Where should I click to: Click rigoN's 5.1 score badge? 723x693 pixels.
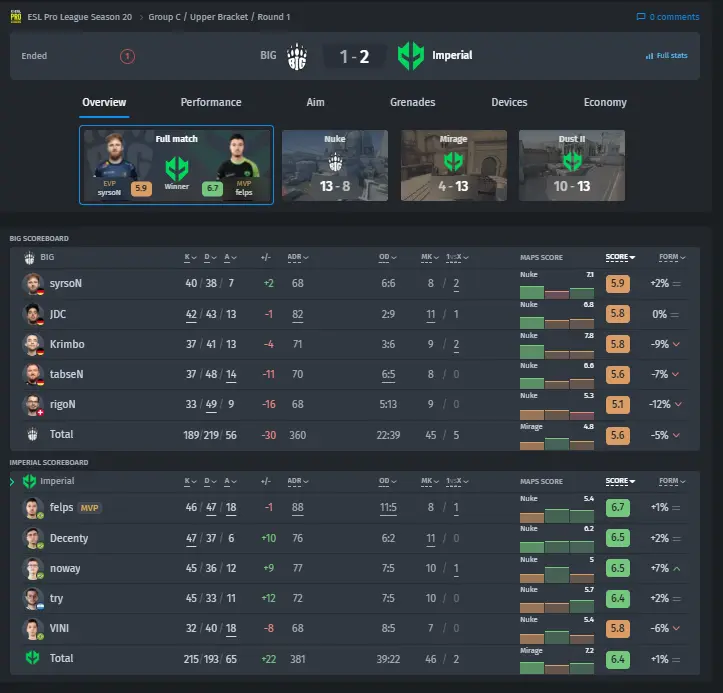pos(617,404)
